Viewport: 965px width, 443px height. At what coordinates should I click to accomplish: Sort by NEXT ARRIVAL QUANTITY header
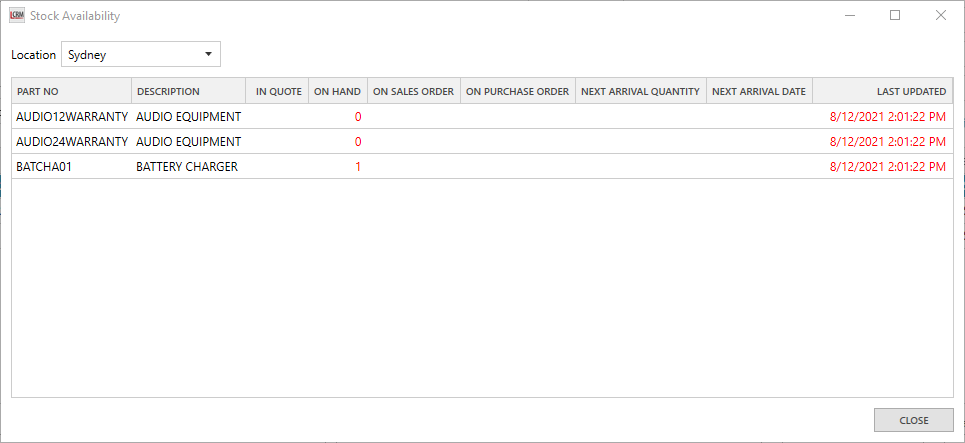640,92
